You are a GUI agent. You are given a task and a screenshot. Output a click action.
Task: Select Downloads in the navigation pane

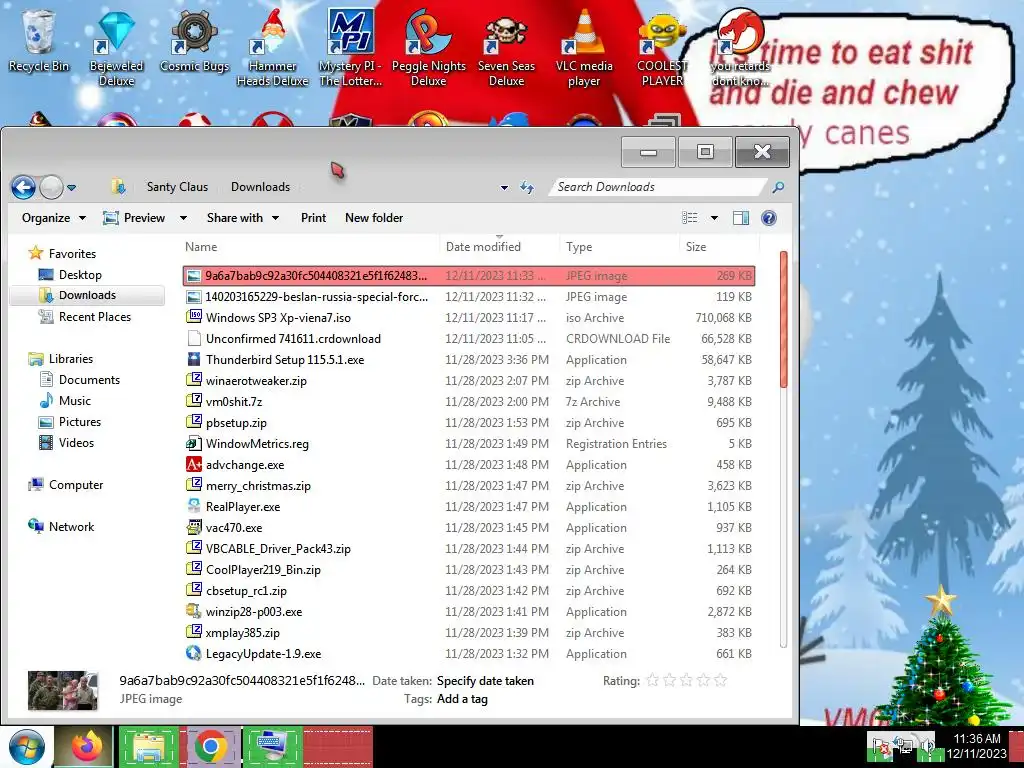click(87, 295)
